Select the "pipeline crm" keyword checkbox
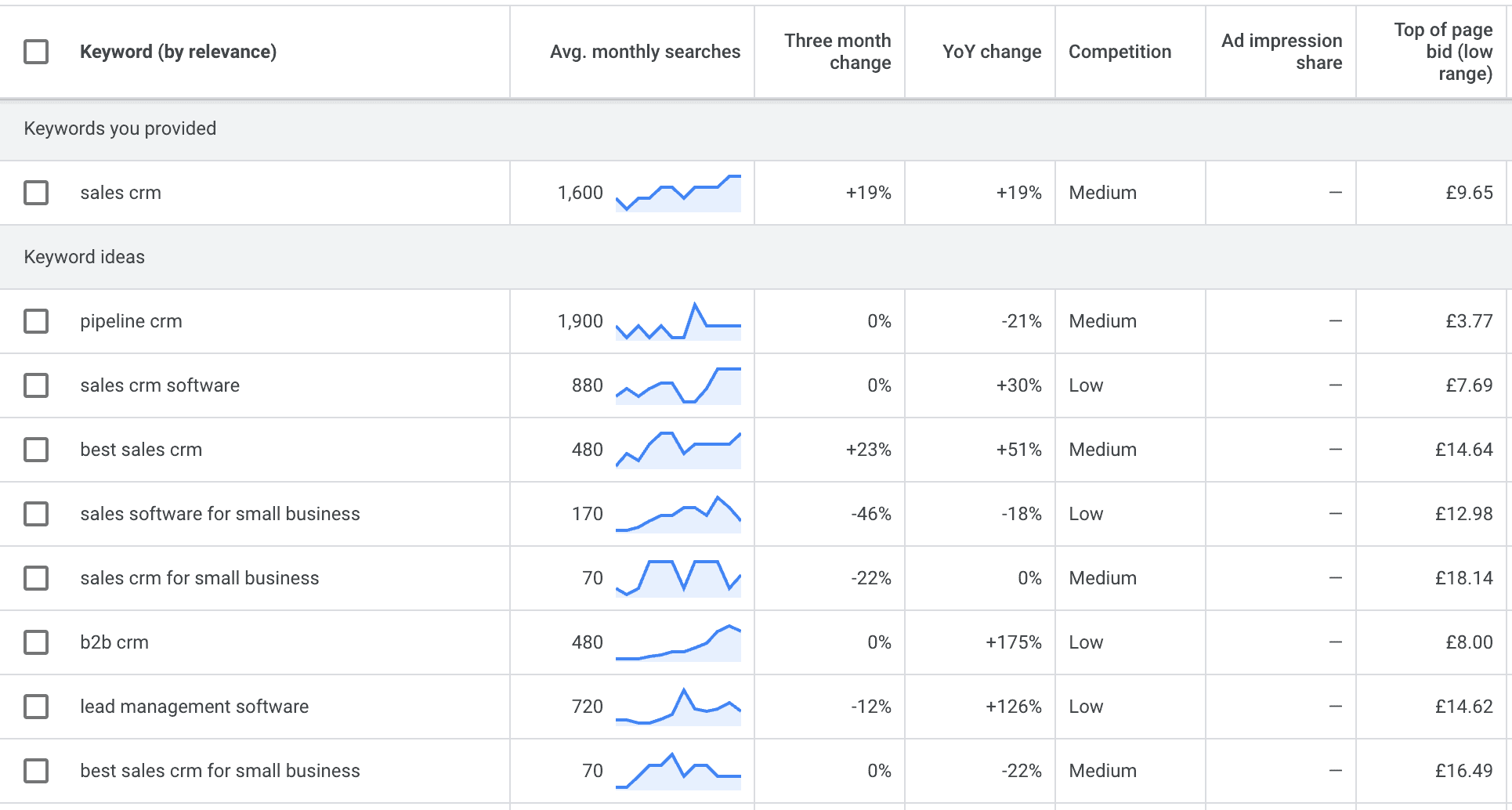The width and height of the screenshot is (1512, 810). (36, 321)
